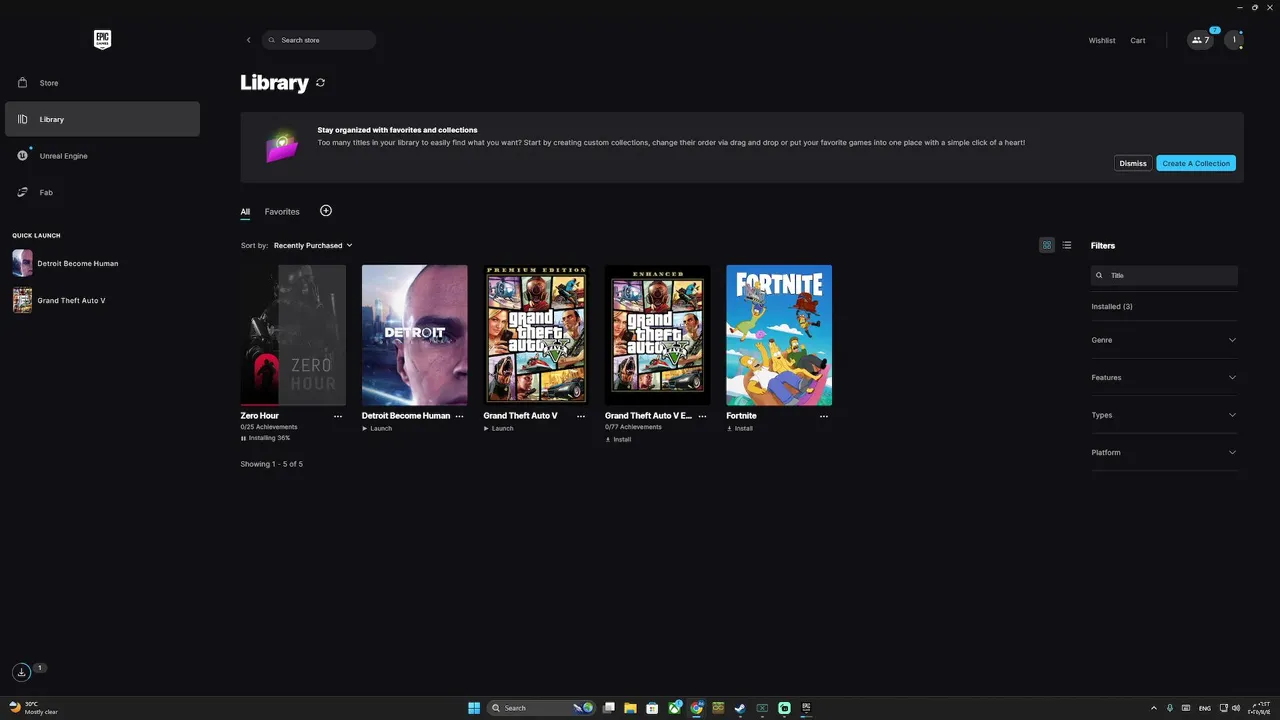Open the GTA V Enhanced cover art
This screenshot has height=720, width=1280.
click(x=657, y=335)
